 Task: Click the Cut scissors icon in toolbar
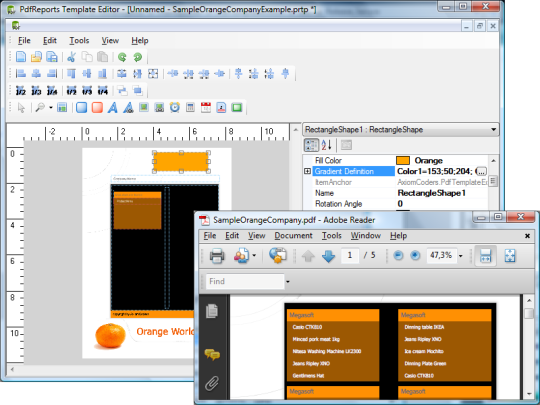click(x=71, y=57)
